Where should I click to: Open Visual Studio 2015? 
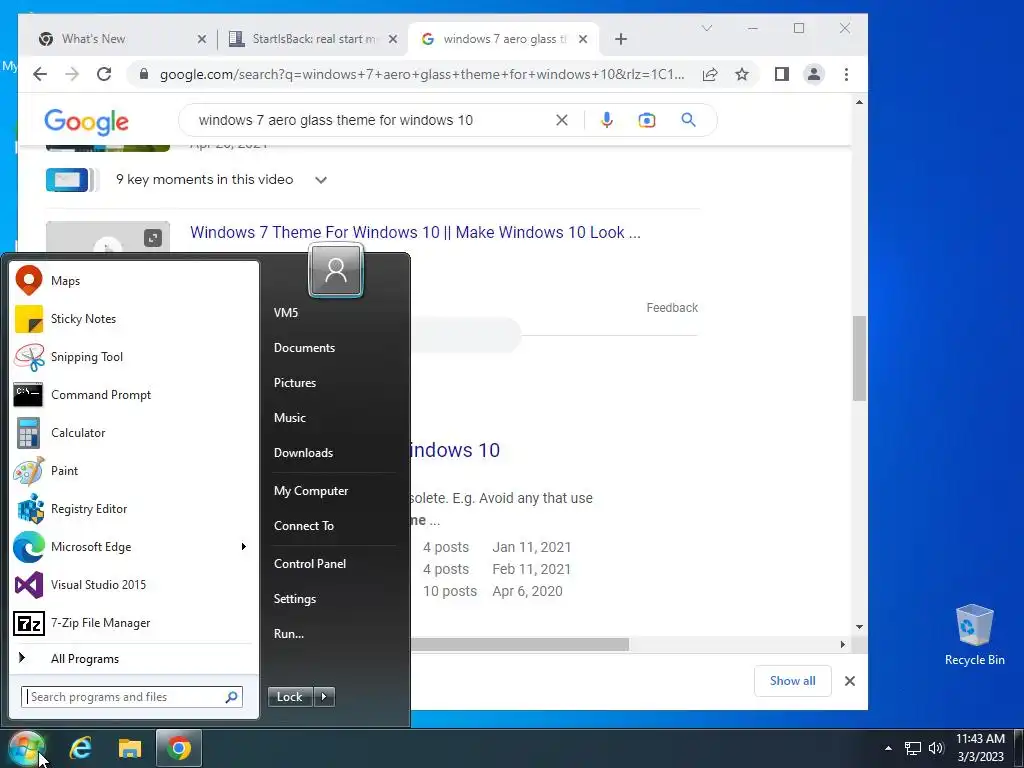click(133, 584)
